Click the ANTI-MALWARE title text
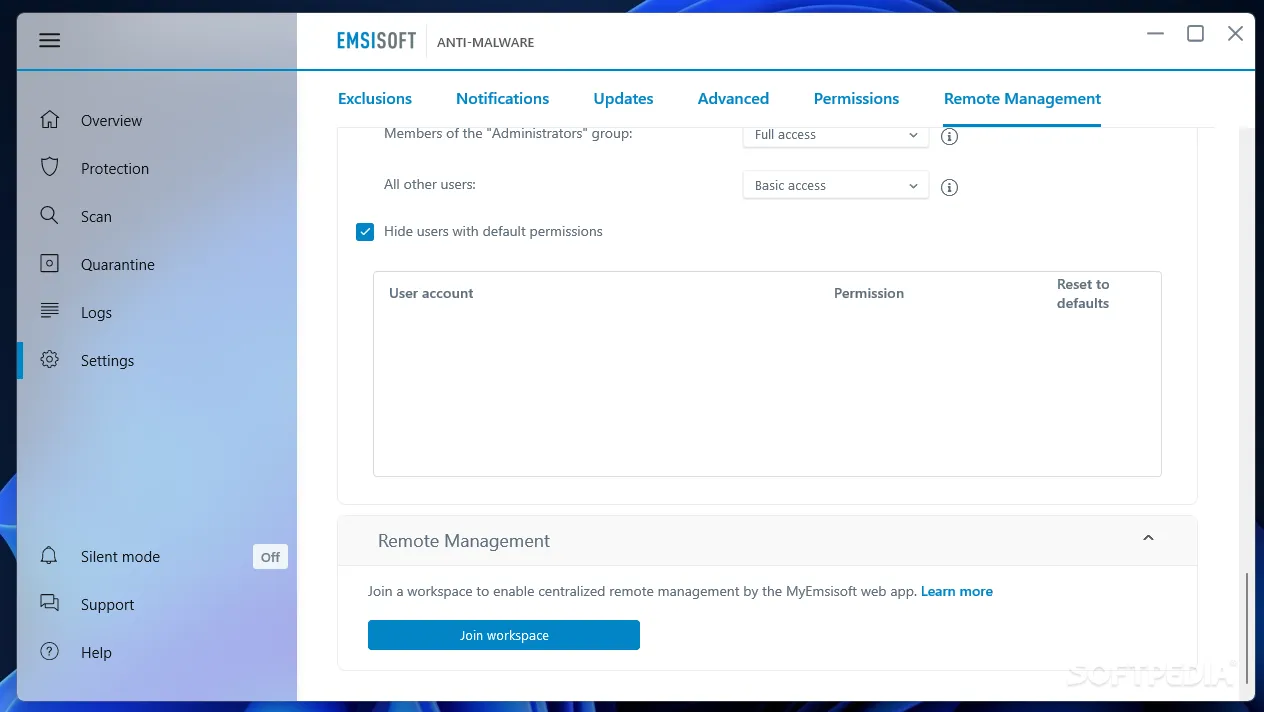Screen dimensions: 1264x712 coord(486,42)
